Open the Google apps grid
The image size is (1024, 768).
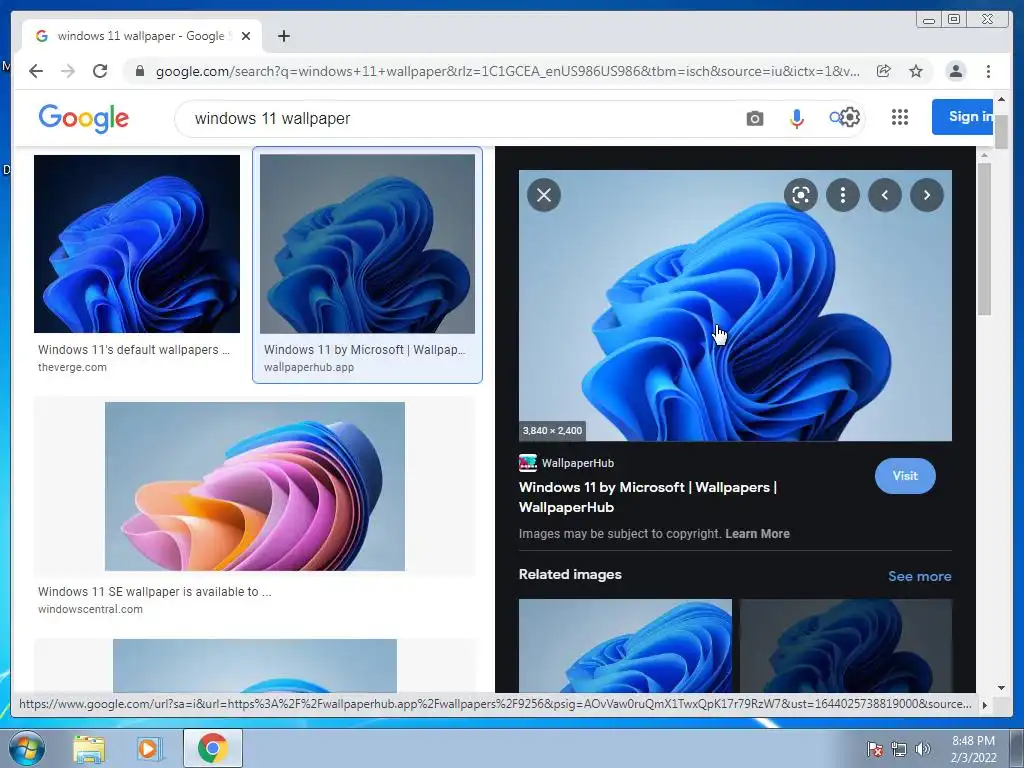pyautogui.click(x=899, y=117)
